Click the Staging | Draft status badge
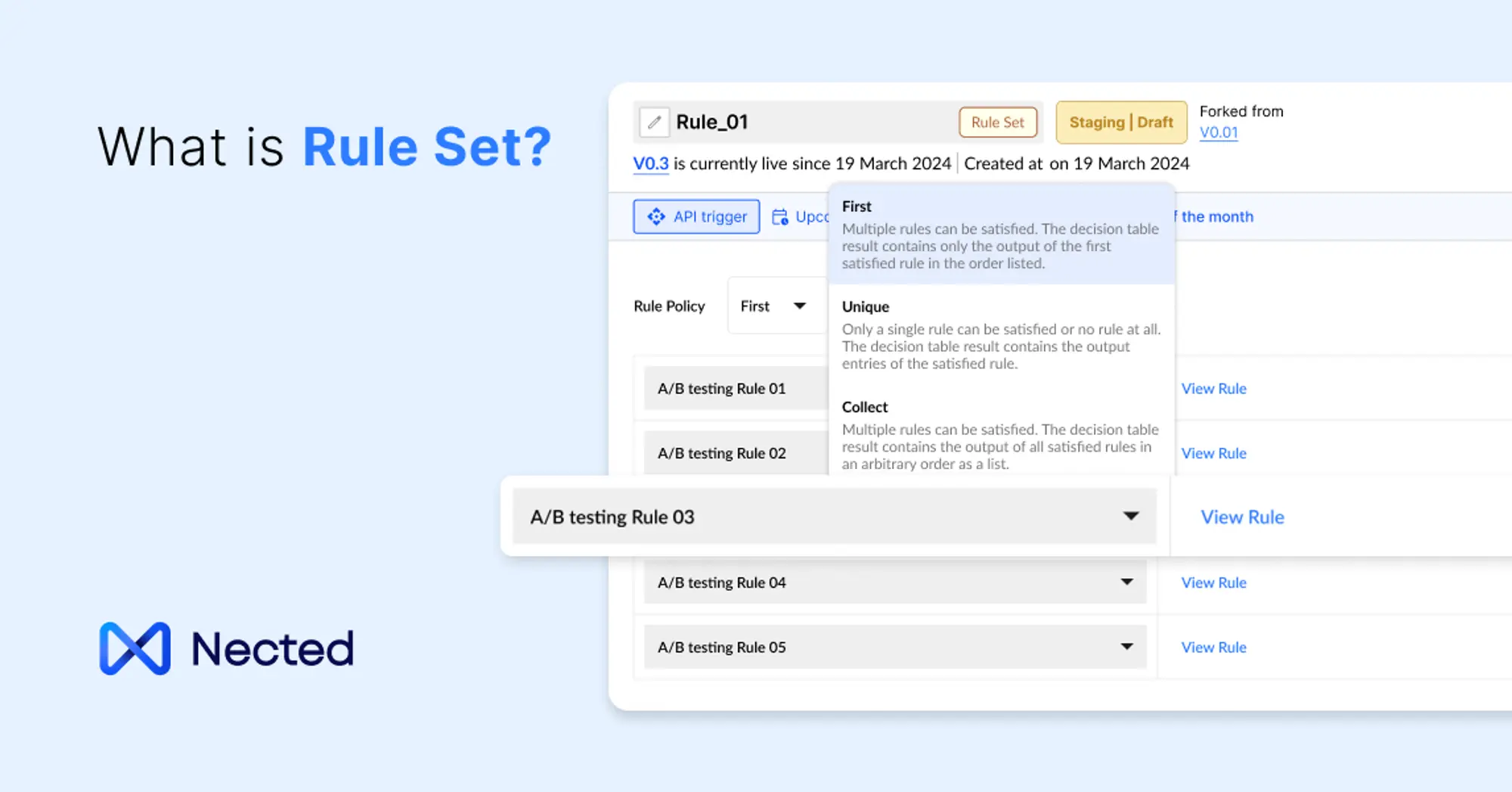Image resolution: width=1512 pixels, height=792 pixels. click(1121, 122)
